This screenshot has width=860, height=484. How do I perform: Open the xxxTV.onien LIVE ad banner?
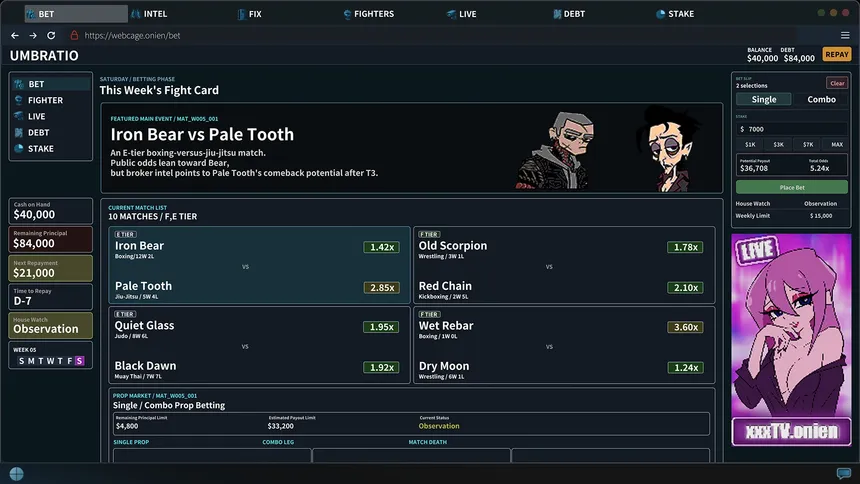coord(791,340)
